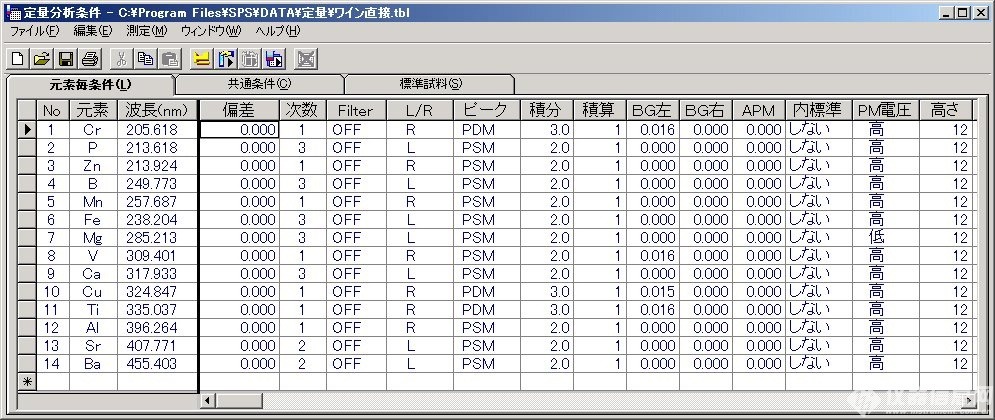995x420 pixels.
Task: Open a file with the folder icon
Action: 42,59
